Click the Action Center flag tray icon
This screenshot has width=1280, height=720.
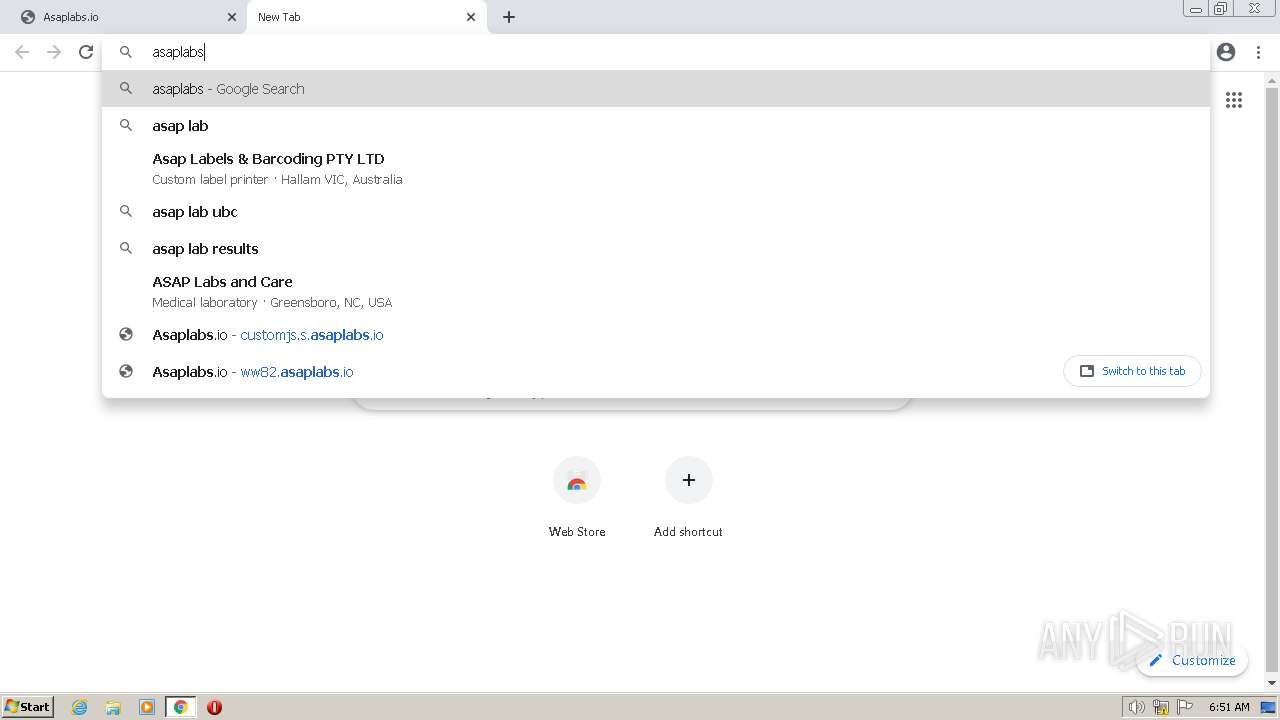(1186, 707)
